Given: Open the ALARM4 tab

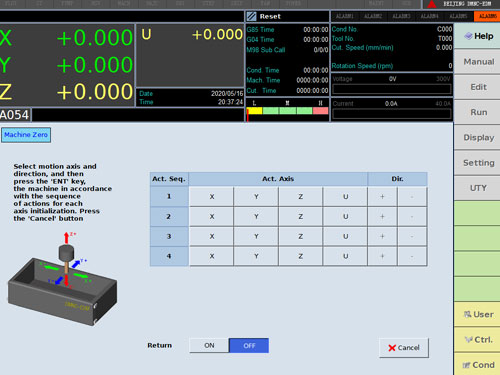Looking at the screenshot, I should coord(429,16).
